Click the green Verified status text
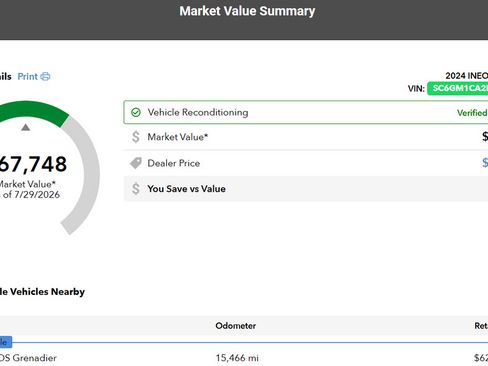The image size is (488, 366). (x=472, y=113)
